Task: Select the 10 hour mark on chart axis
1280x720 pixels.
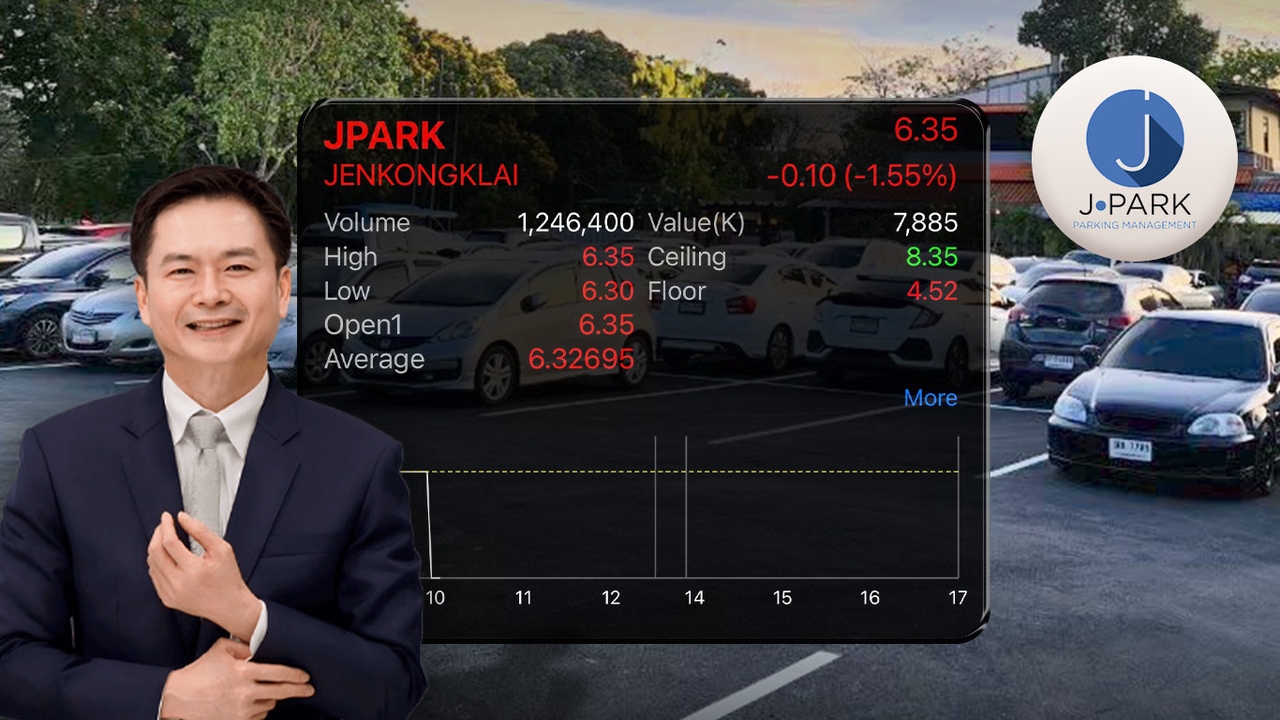Action: (435, 598)
